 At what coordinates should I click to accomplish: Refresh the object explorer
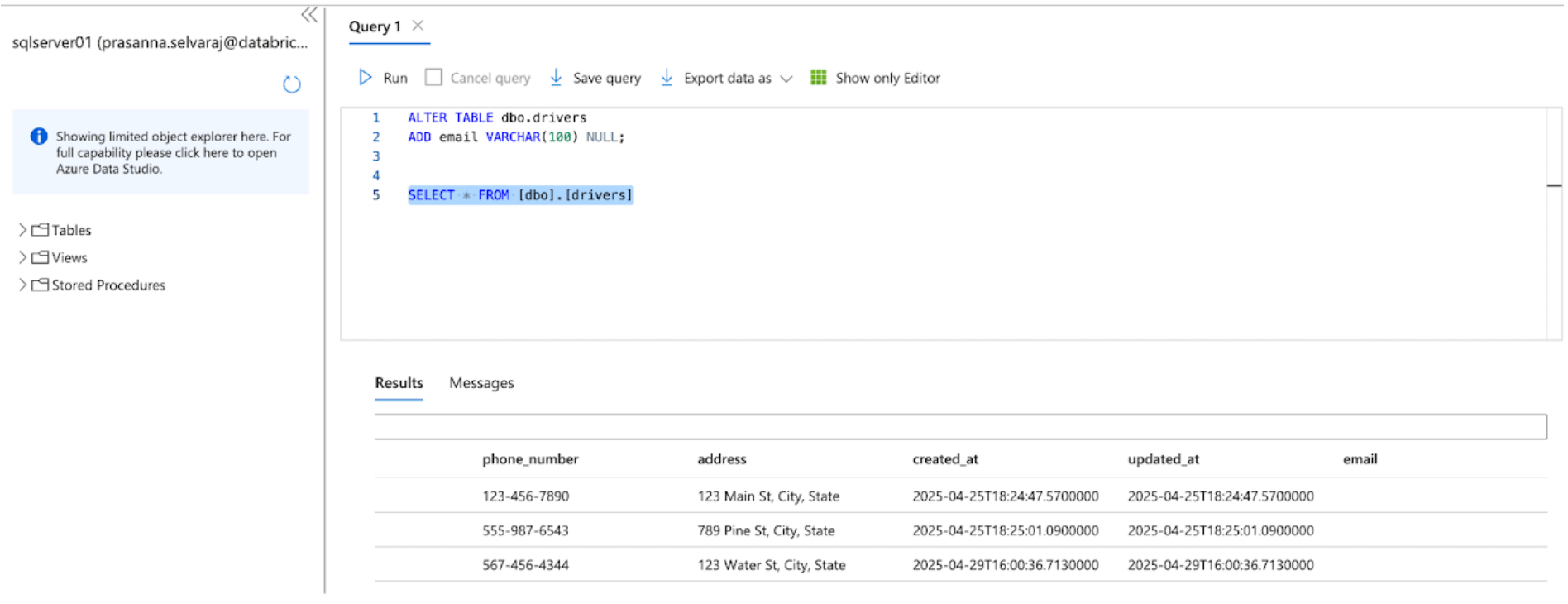coord(292,84)
